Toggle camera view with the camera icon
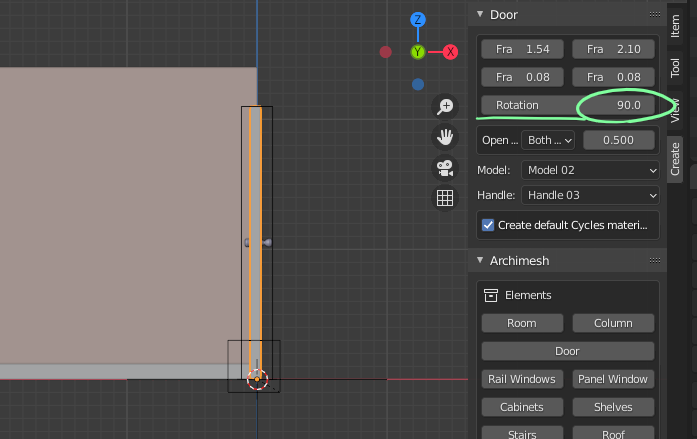The height and width of the screenshot is (439, 697). [445, 168]
